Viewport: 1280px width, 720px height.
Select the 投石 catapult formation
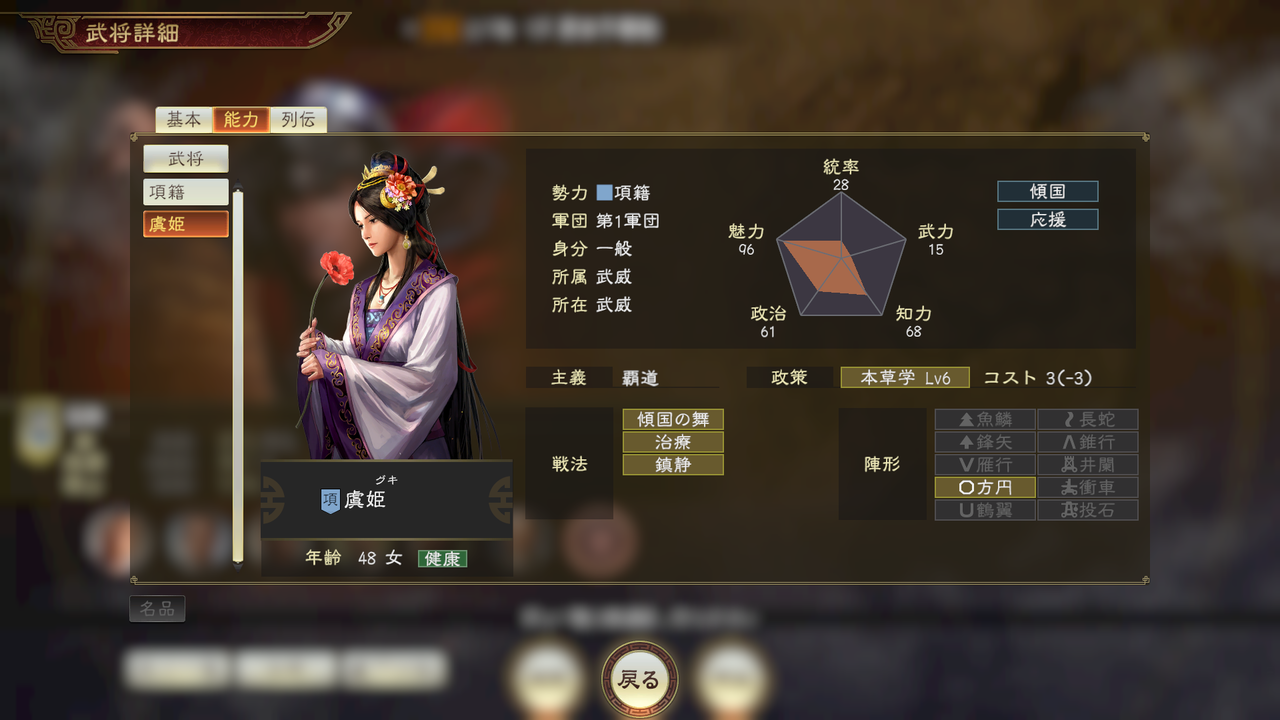pyautogui.click(x=1087, y=510)
